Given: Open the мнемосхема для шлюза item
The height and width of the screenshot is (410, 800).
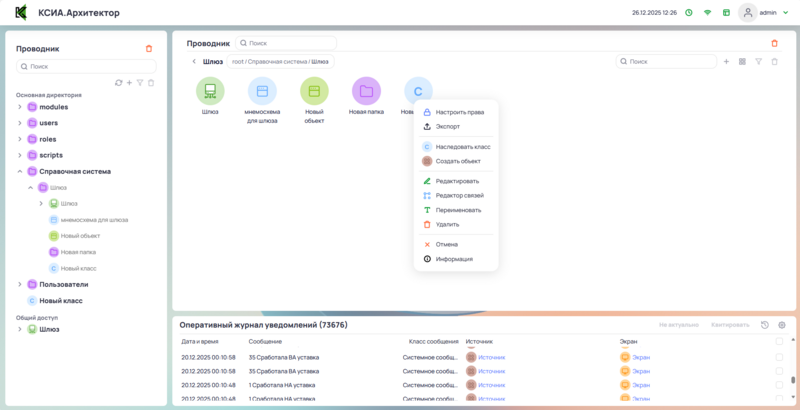Looking at the screenshot, I should coord(262,92).
